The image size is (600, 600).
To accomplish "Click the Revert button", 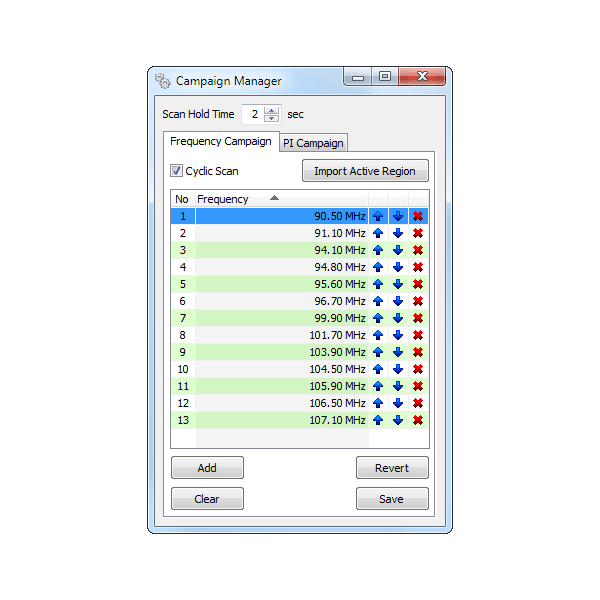I will coord(392,468).
